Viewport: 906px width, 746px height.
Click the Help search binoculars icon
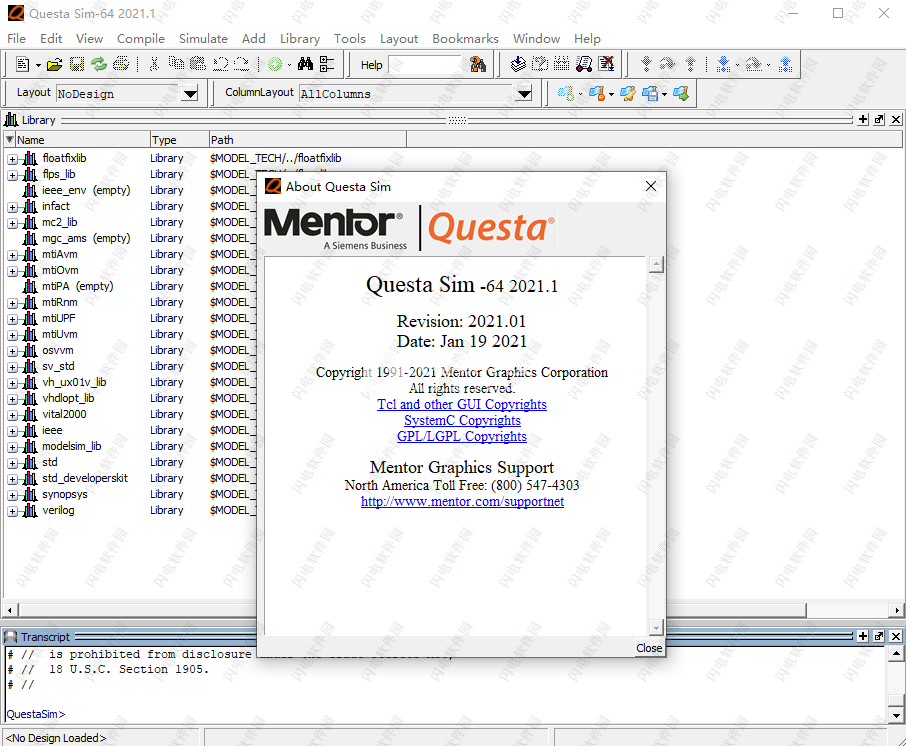tap(478, 64)
